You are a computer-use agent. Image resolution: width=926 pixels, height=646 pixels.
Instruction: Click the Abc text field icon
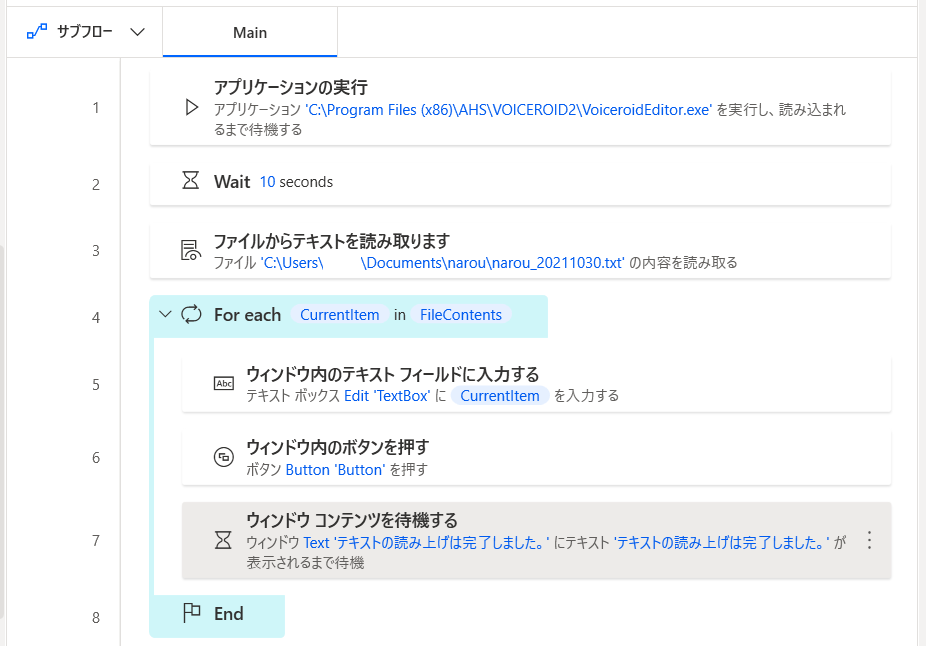click(x=223, y=384)
